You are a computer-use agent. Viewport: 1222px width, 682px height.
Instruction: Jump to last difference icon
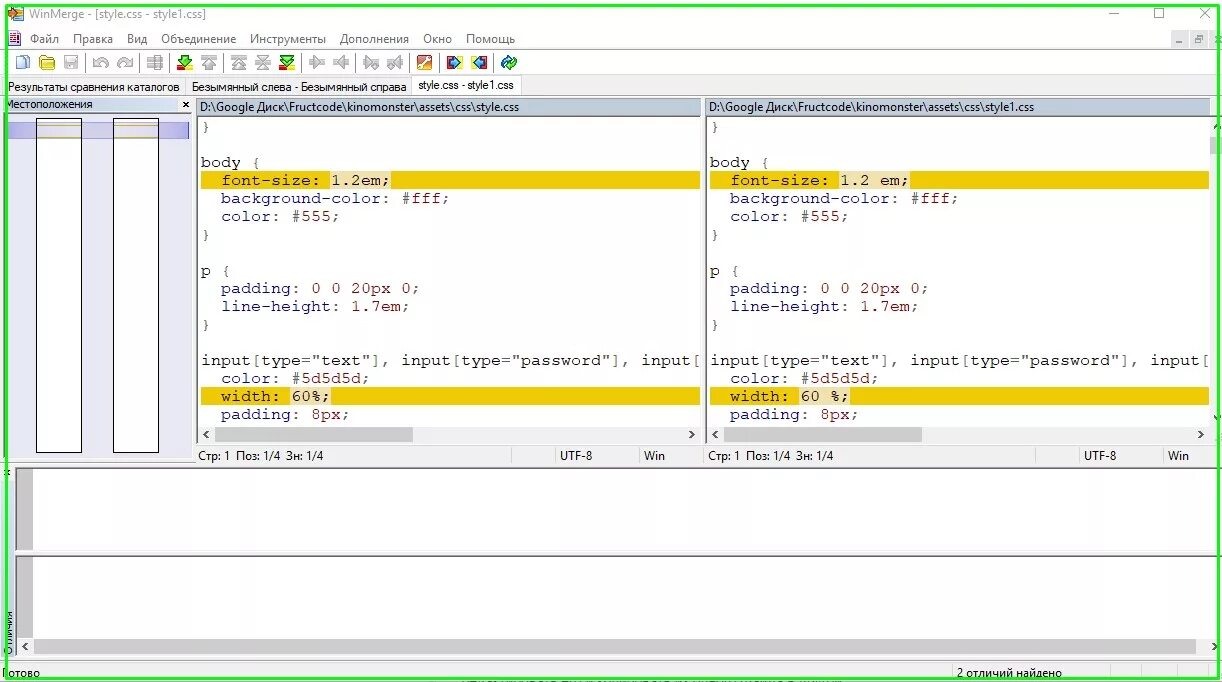[287, 63]
